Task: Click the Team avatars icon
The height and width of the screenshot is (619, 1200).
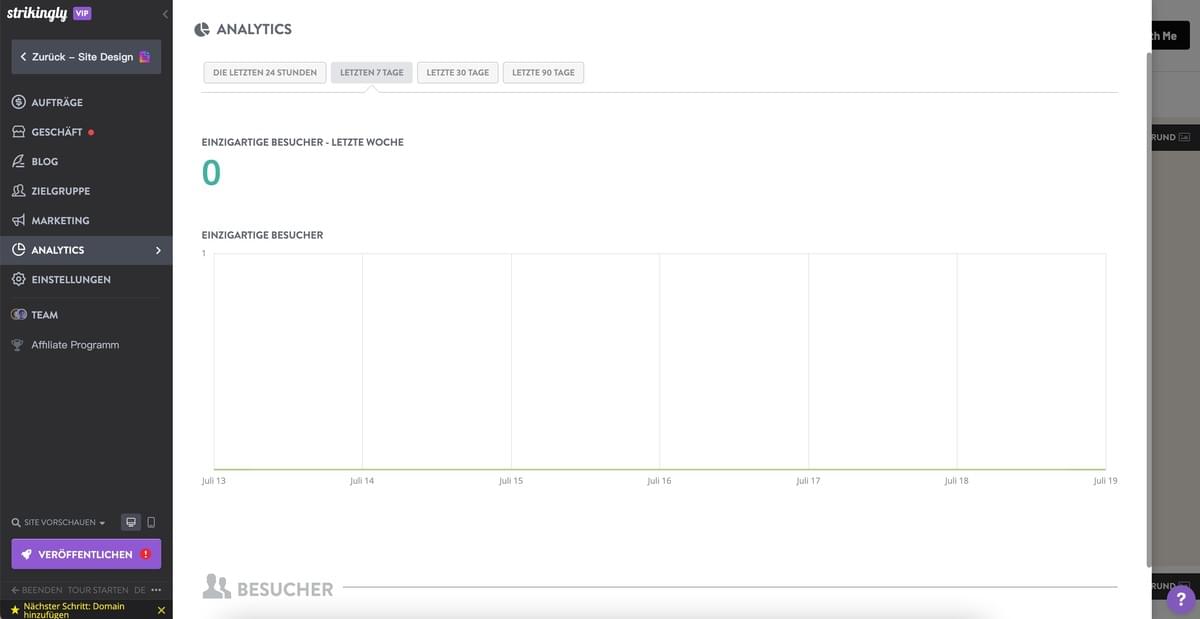Action: pyautogui.click(x=18, y=315)
